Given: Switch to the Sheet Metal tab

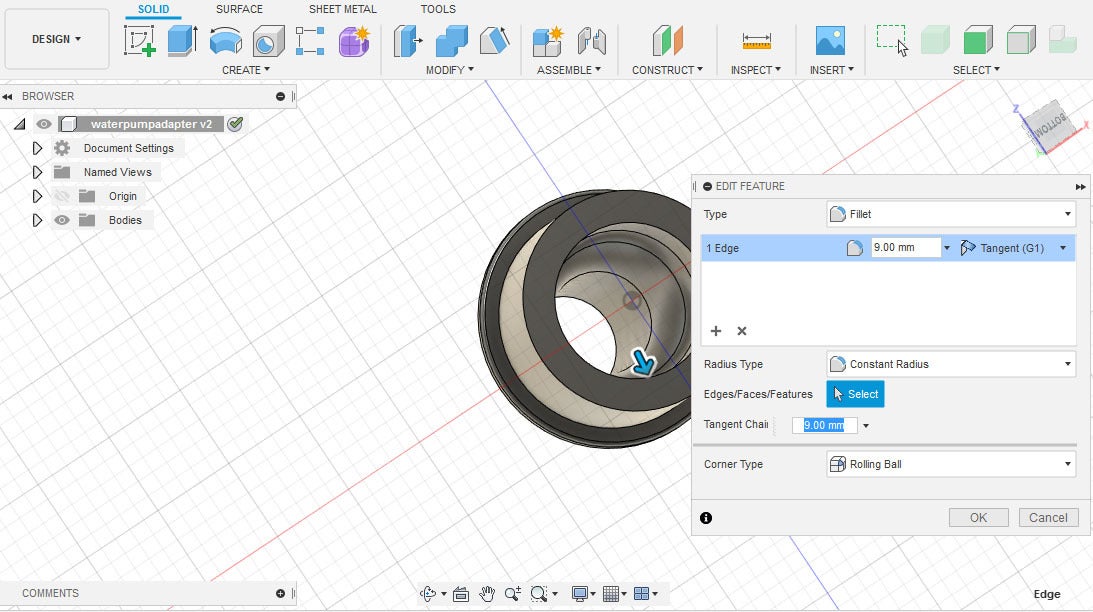Looking at the screenshot, I should 343,9.
